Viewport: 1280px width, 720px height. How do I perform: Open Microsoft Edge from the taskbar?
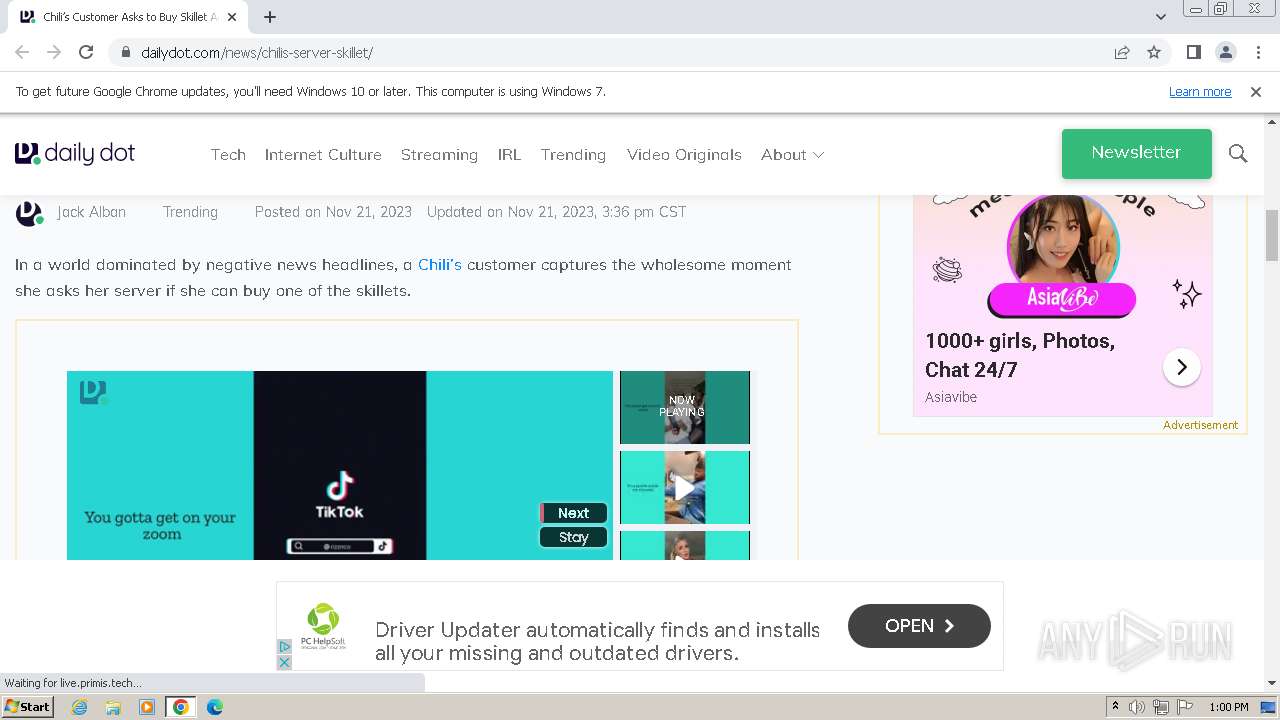pyautogui.click(x=215, y=707)
